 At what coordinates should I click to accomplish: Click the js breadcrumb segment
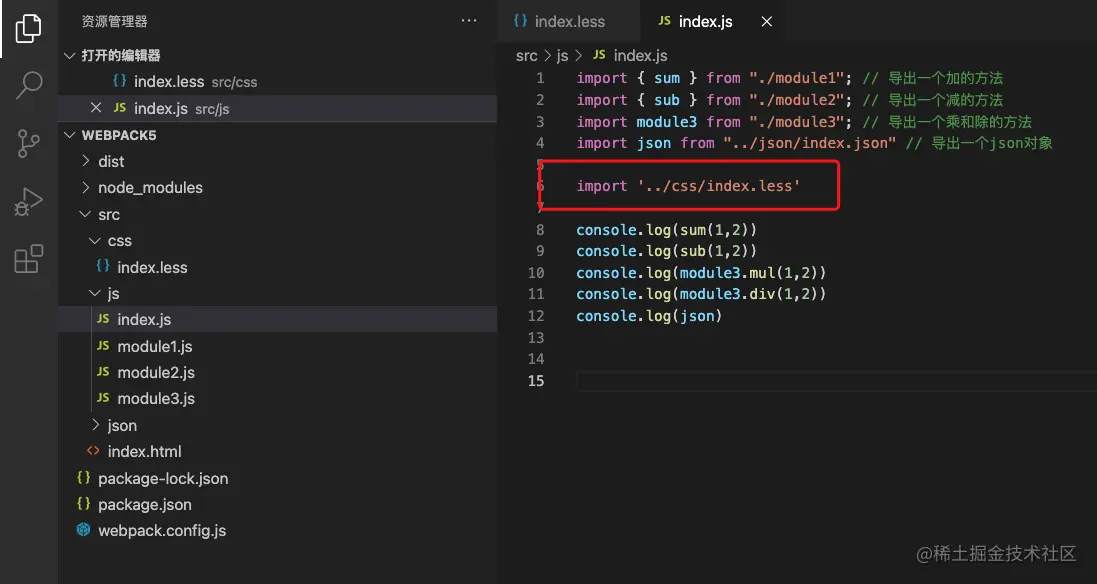point(562,55)
